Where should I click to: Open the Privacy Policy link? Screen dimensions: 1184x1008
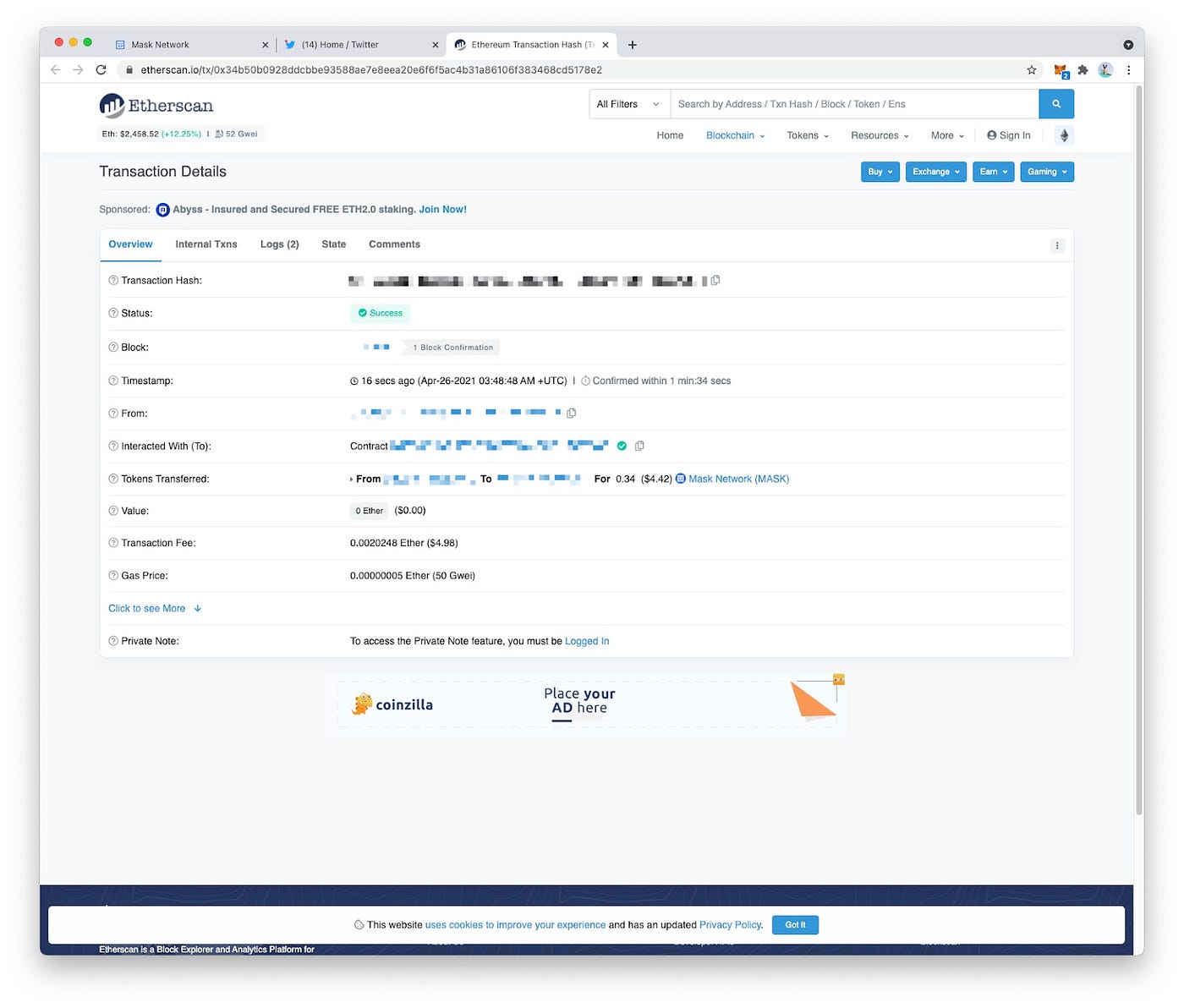coord(731,924)
